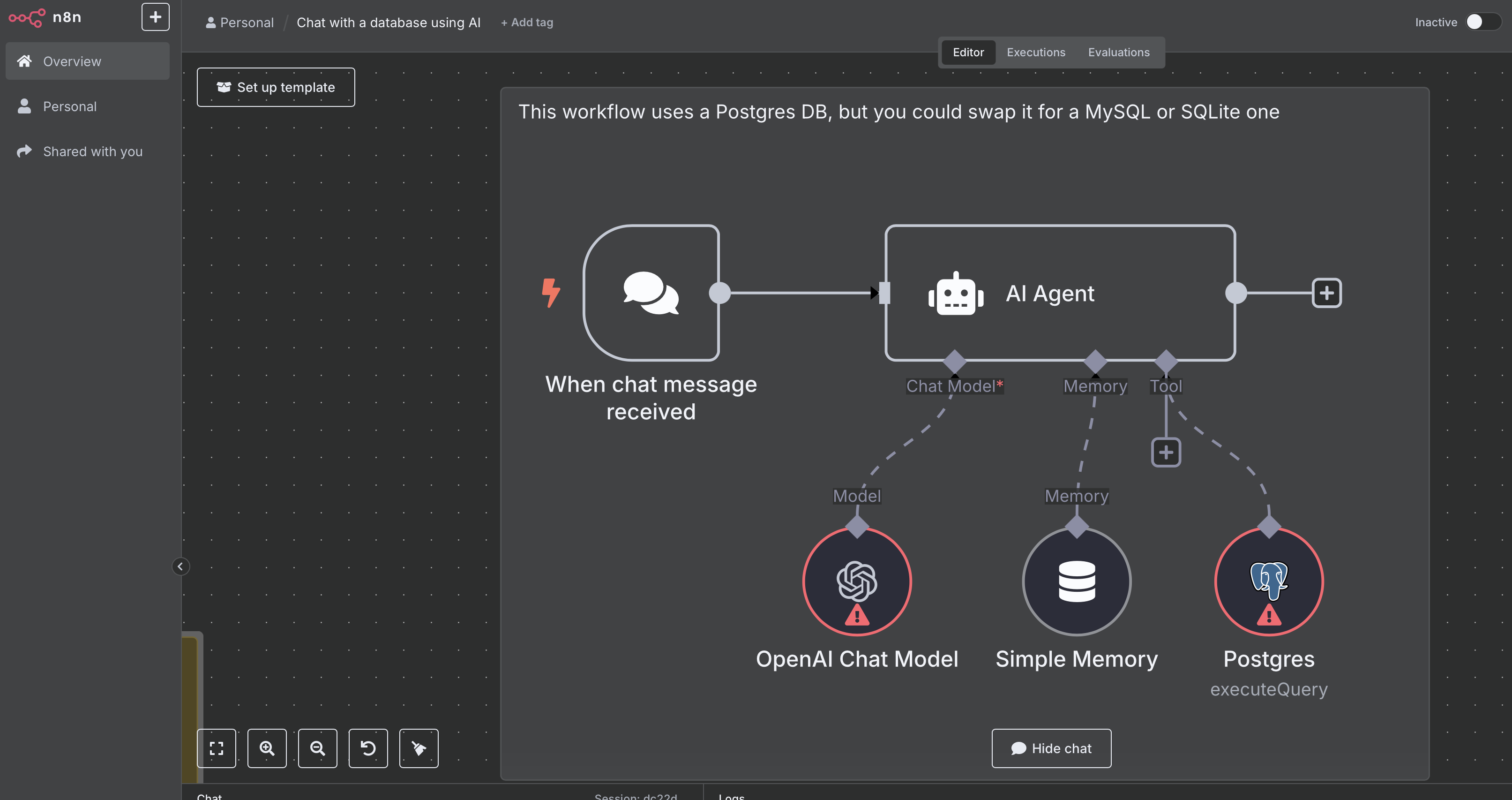Click the OpenAI Chat Model node title
The height and width of the screenshot is (800, 1512).
tap(857, 659)
